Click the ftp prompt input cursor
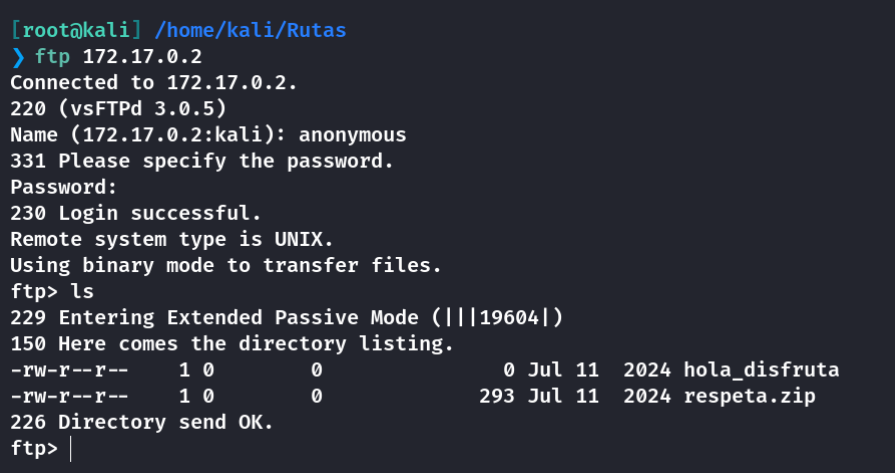The image size is (895, 473). pos(70,449)
